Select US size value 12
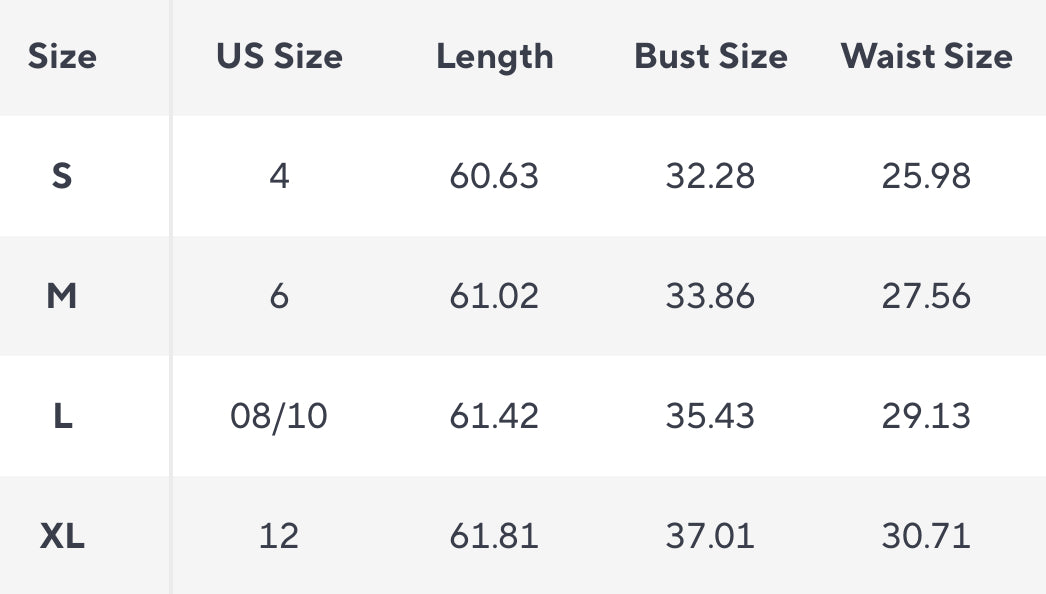Image resolution: width=1046 pixels, height=594 pixels. tap(279, 537)
